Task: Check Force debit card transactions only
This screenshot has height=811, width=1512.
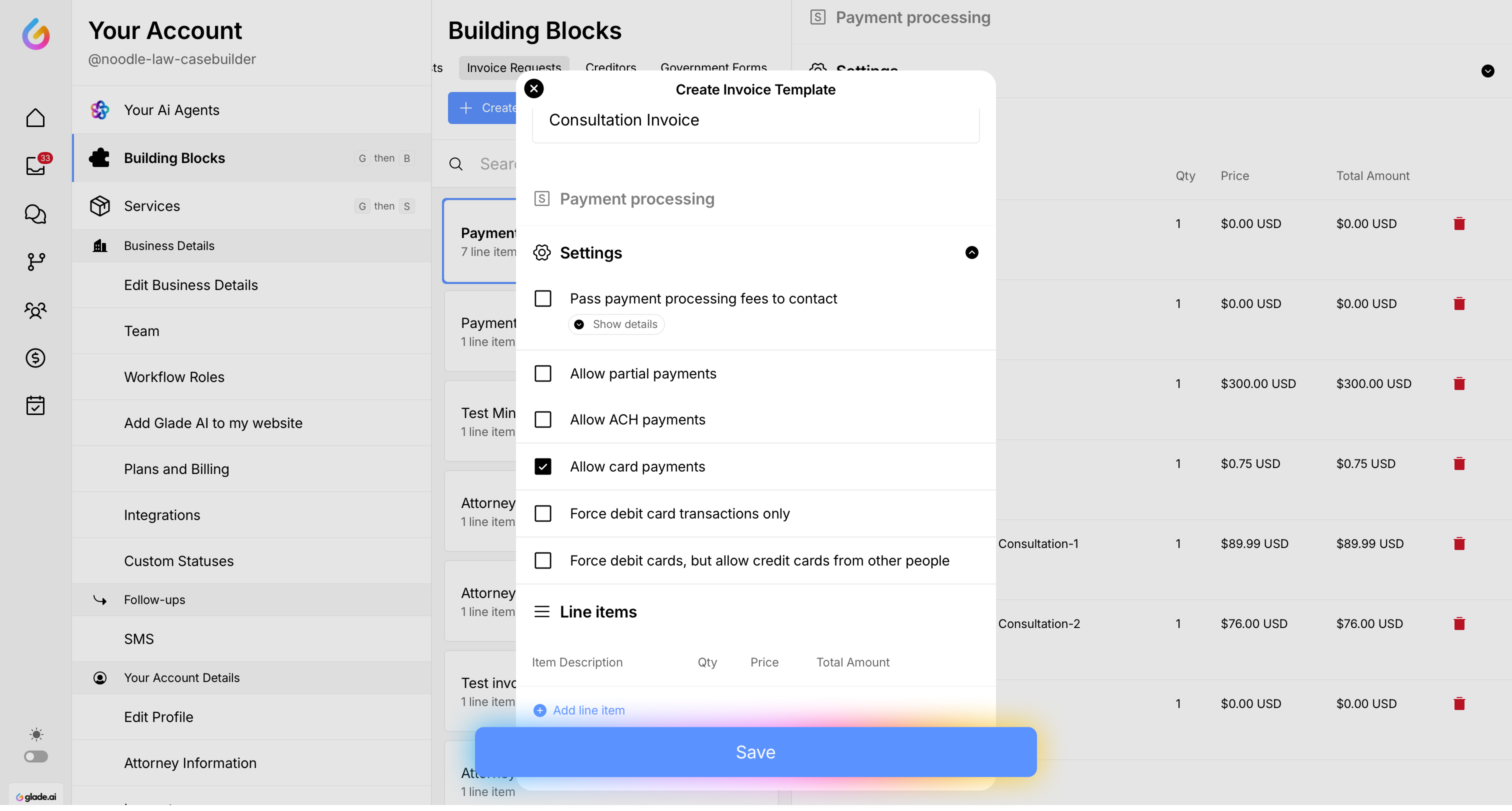Action: click(543, 513)
